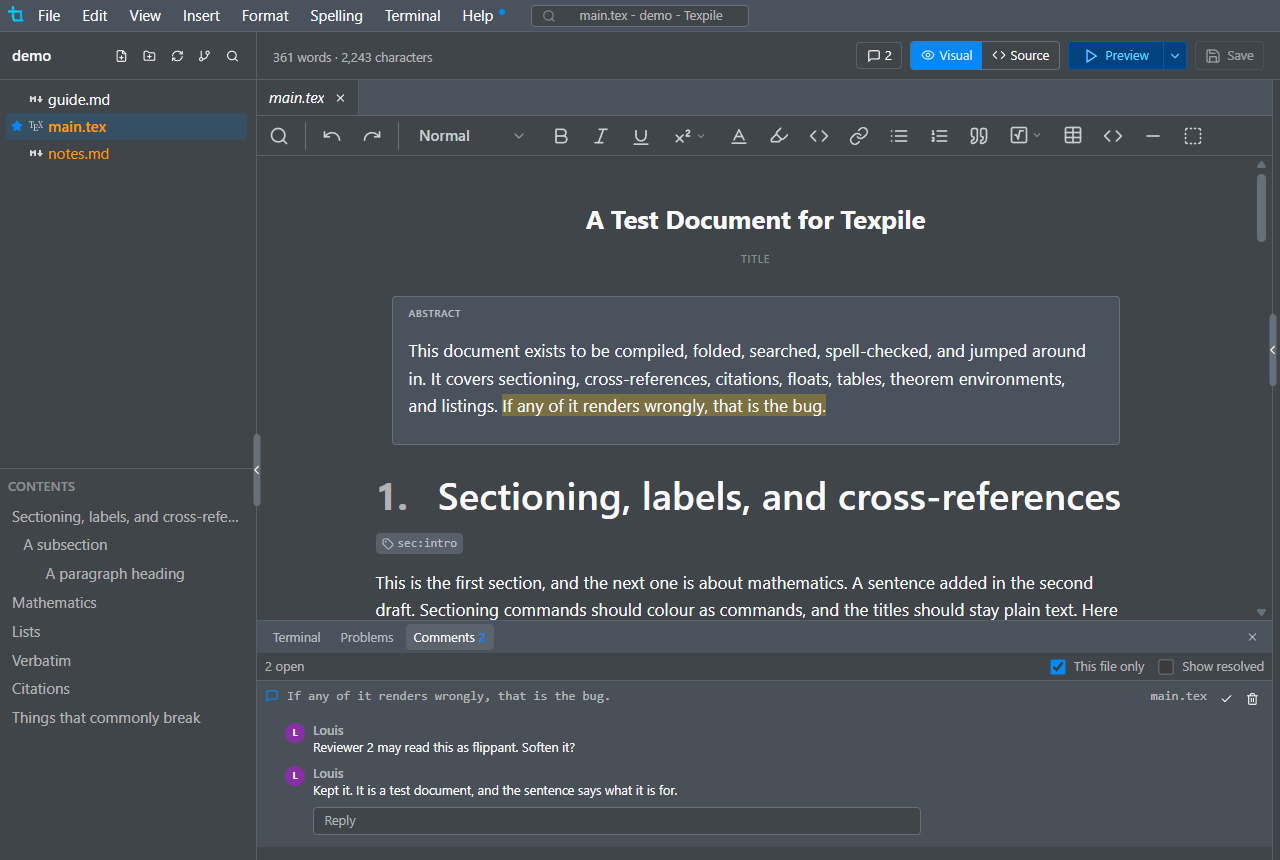Screen dimensions: 1280x860
Task: Search files with sidebar magnifier icon
Action: point(232,56)
